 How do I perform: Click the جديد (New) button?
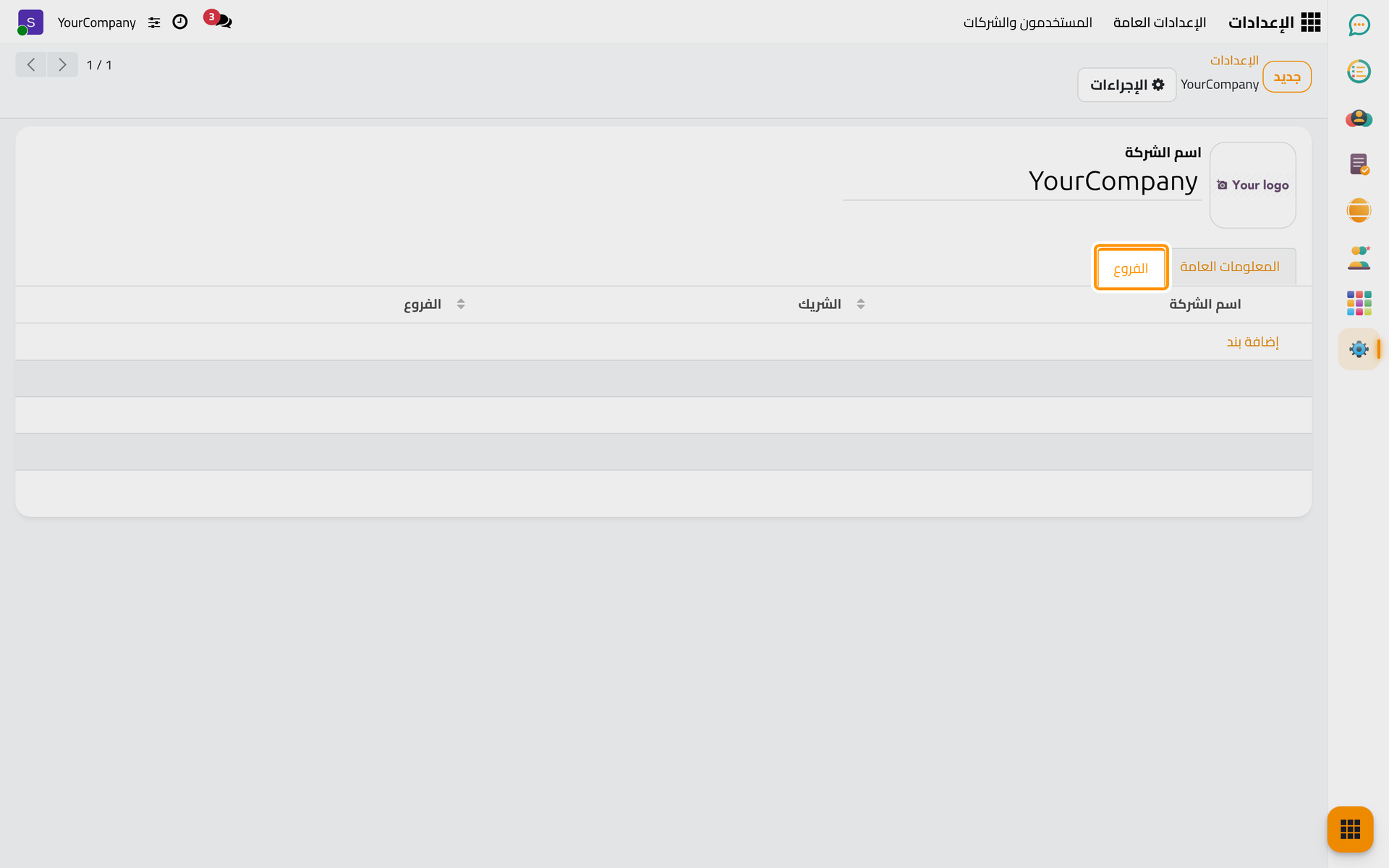pos(1287,77)
